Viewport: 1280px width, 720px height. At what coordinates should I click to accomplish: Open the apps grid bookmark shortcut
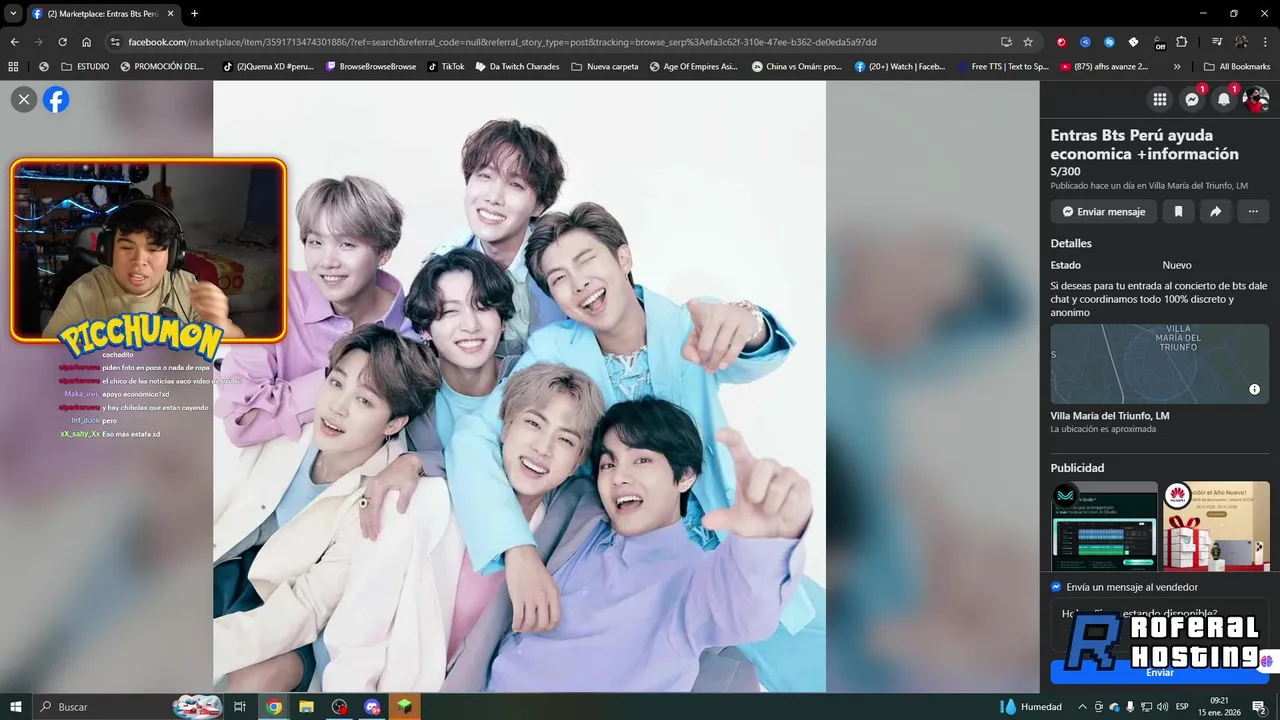pos(13,67)
